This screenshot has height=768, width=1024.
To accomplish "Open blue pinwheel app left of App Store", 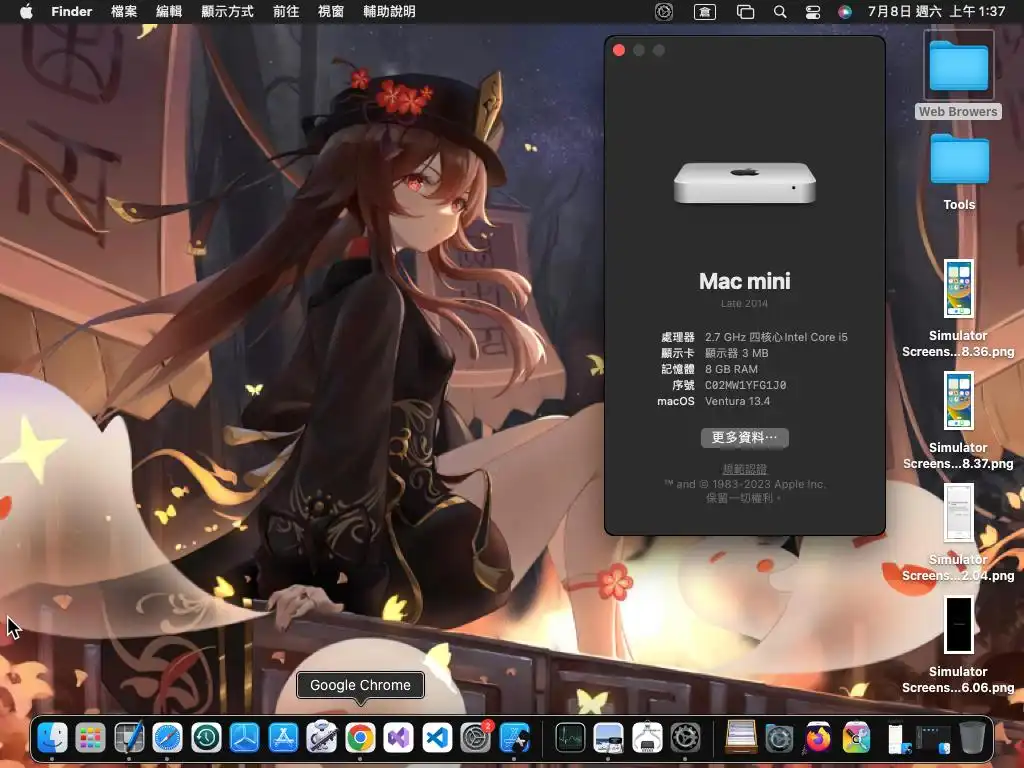I will 244,738.
